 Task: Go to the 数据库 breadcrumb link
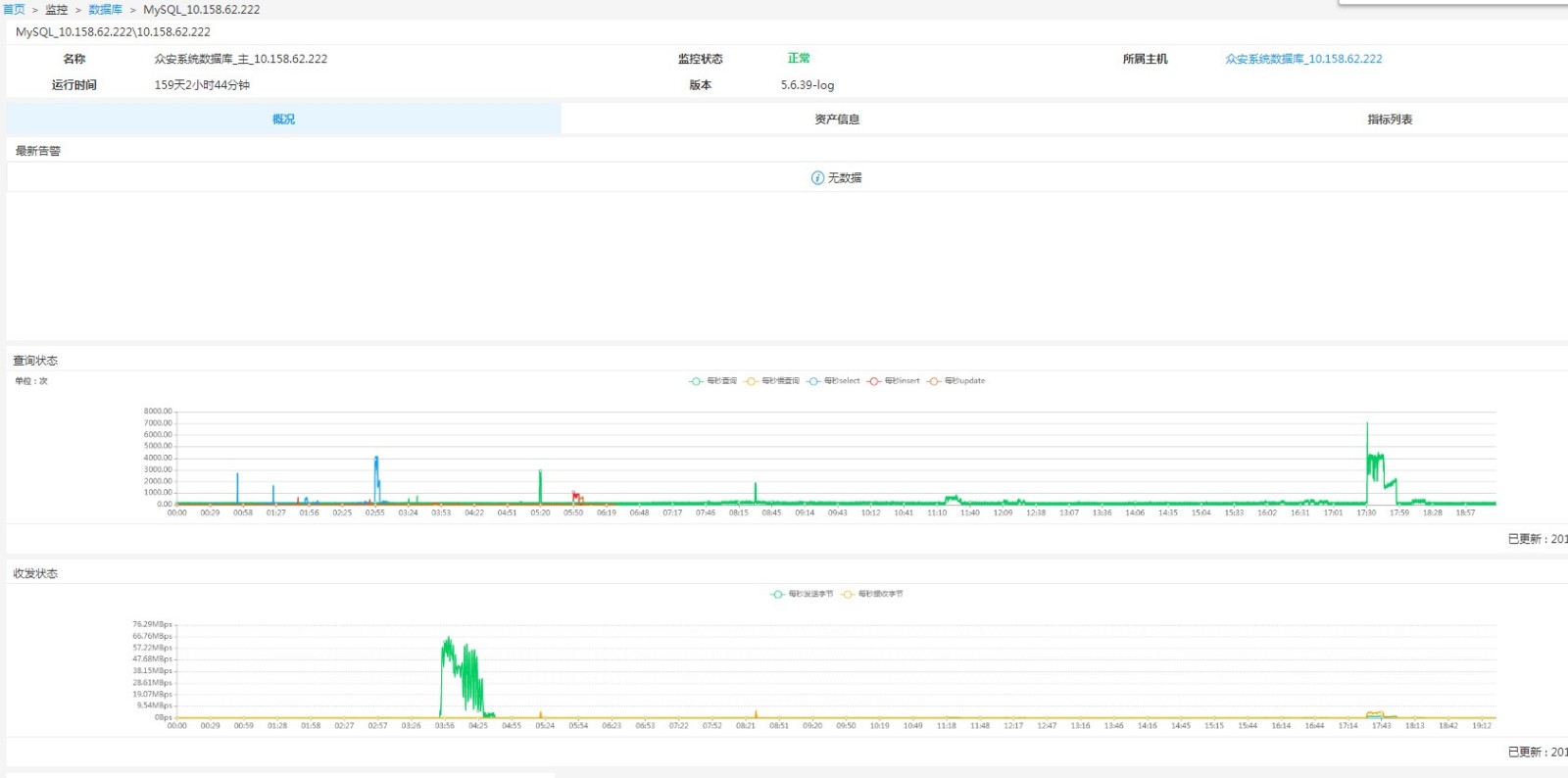coord(105,9)
